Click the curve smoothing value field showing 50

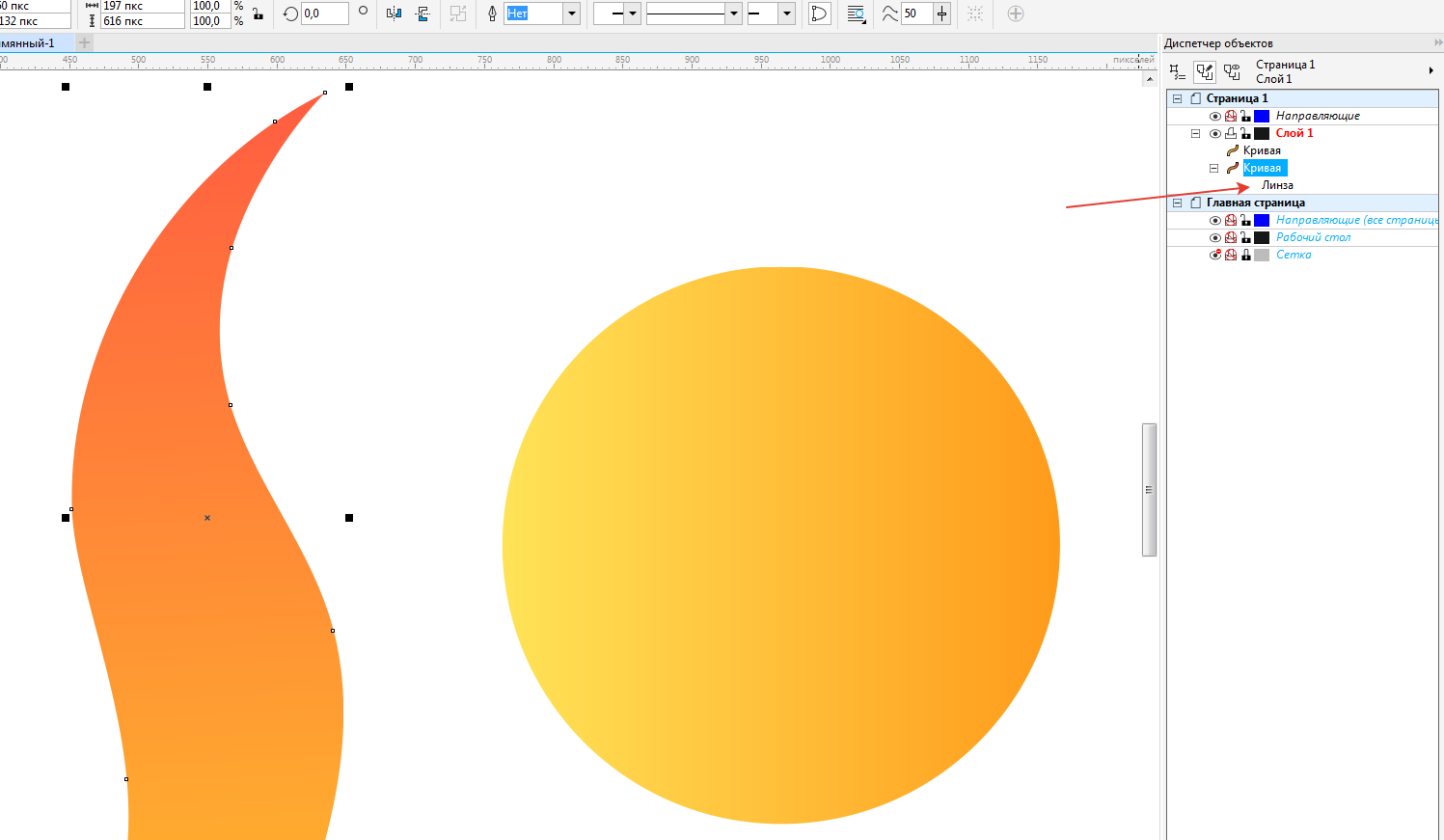[x=917, y=14]
